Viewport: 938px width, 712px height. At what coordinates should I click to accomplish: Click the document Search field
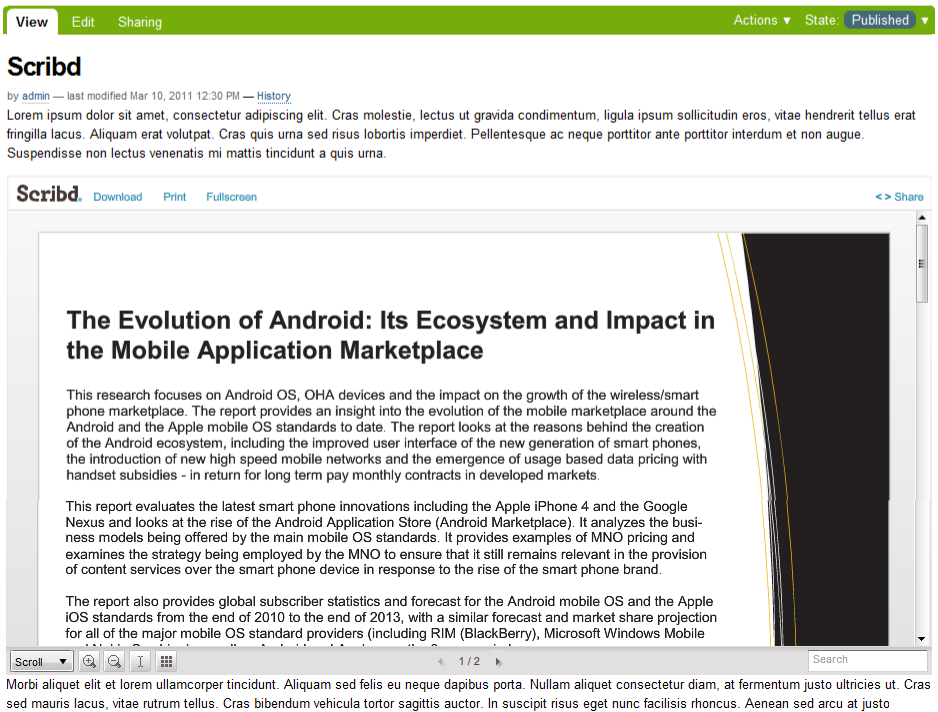867,660
